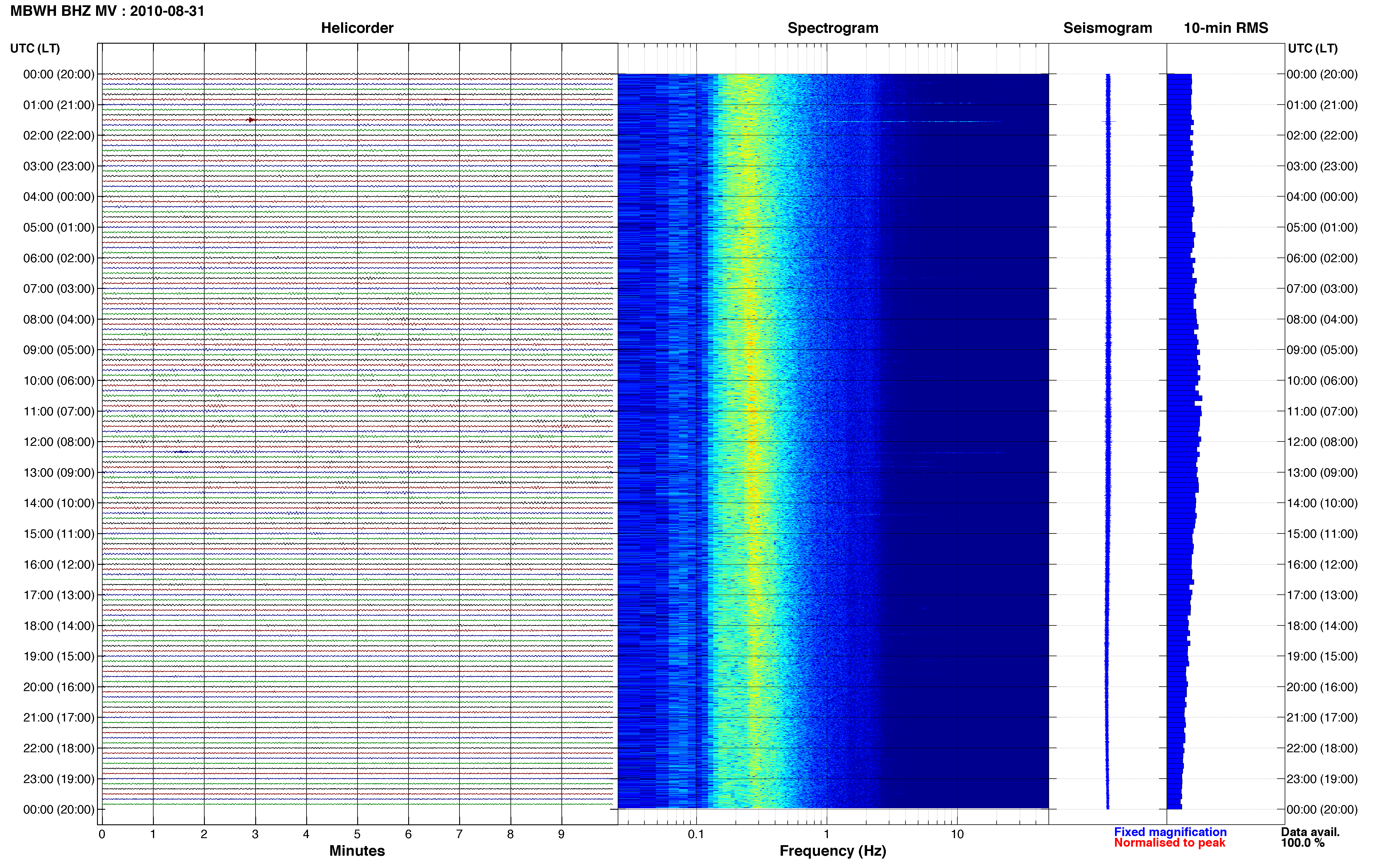Viewport: 1389px width, 868px height.
Task: Click left-axis label "01:00 (21:00)"
Action: pos(59,105)
